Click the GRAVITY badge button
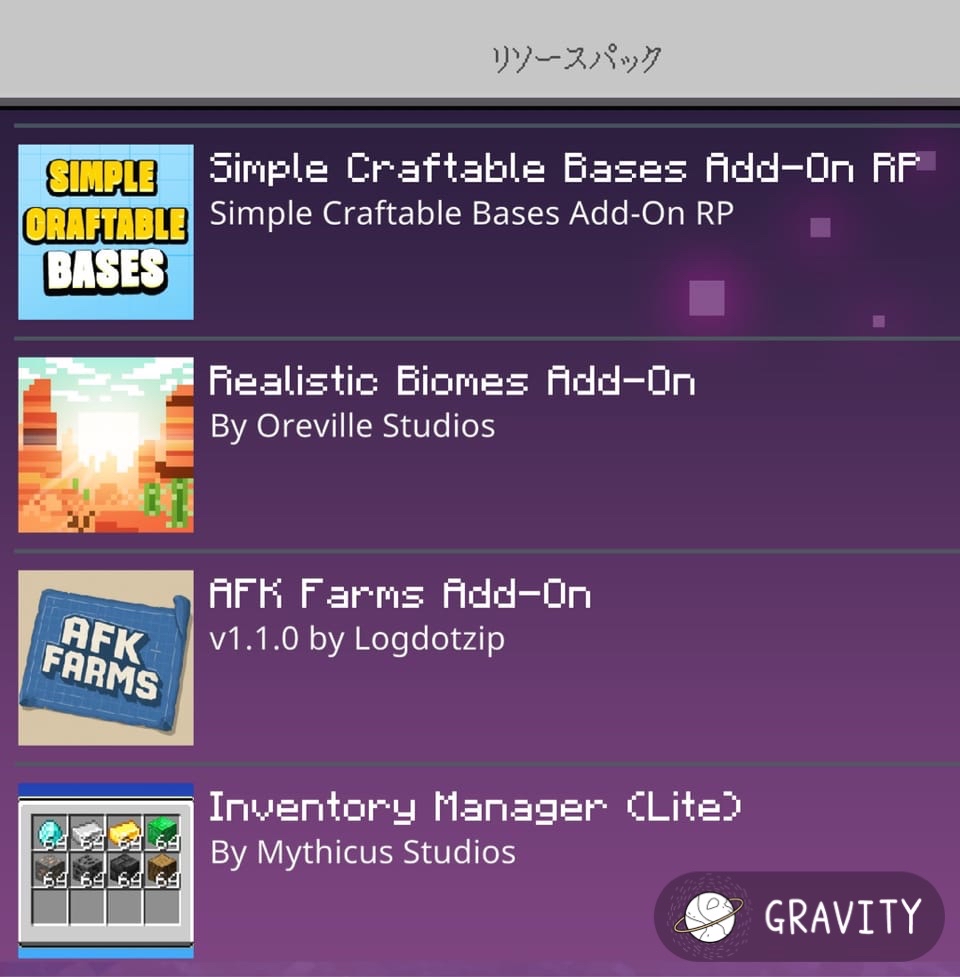This screenshot has height=977, width=960. [799, 917]
